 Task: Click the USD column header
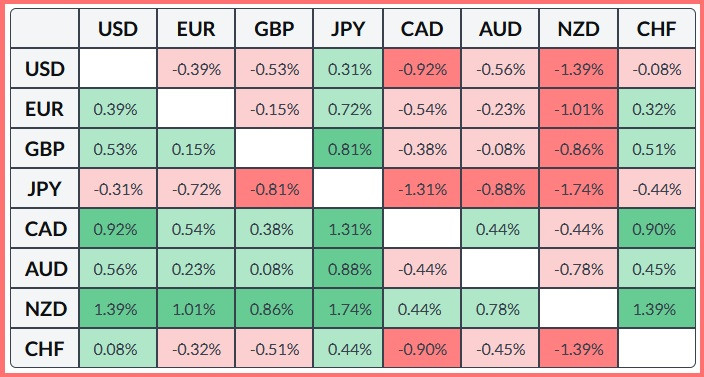click(118, 28)
